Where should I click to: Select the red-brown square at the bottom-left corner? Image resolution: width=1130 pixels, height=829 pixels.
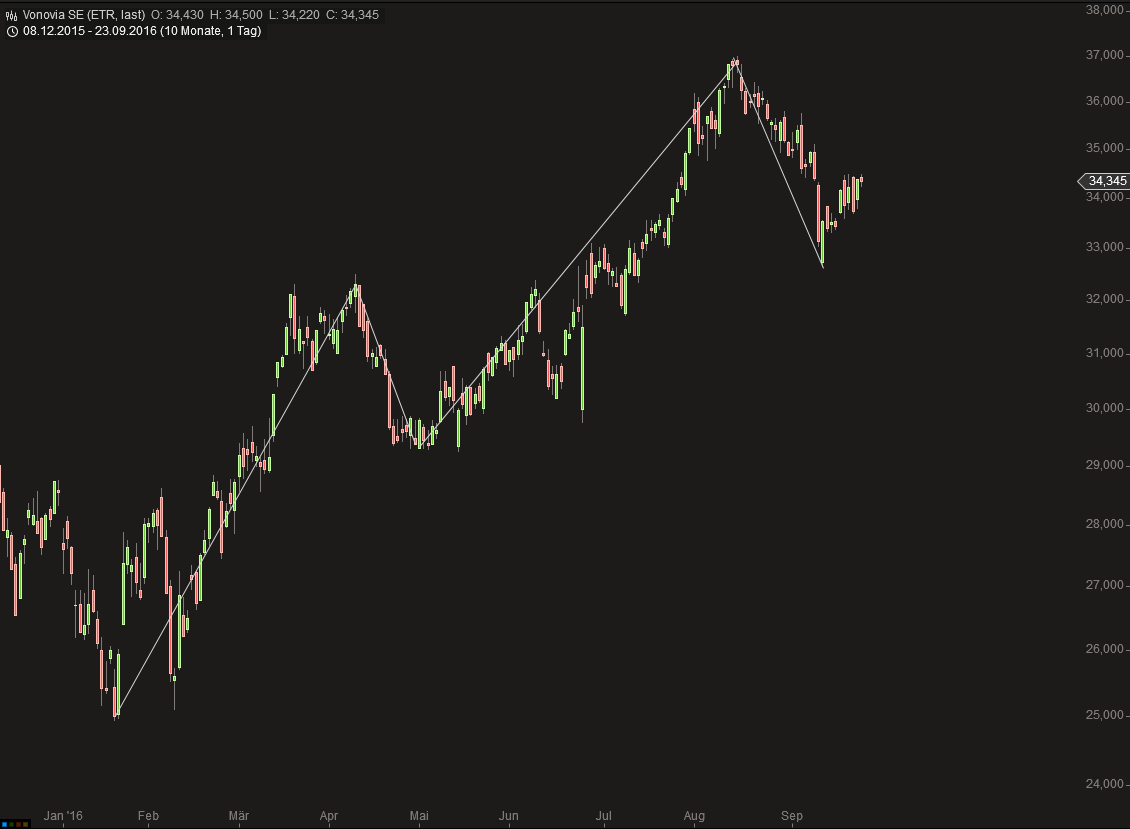pos(19,825)
